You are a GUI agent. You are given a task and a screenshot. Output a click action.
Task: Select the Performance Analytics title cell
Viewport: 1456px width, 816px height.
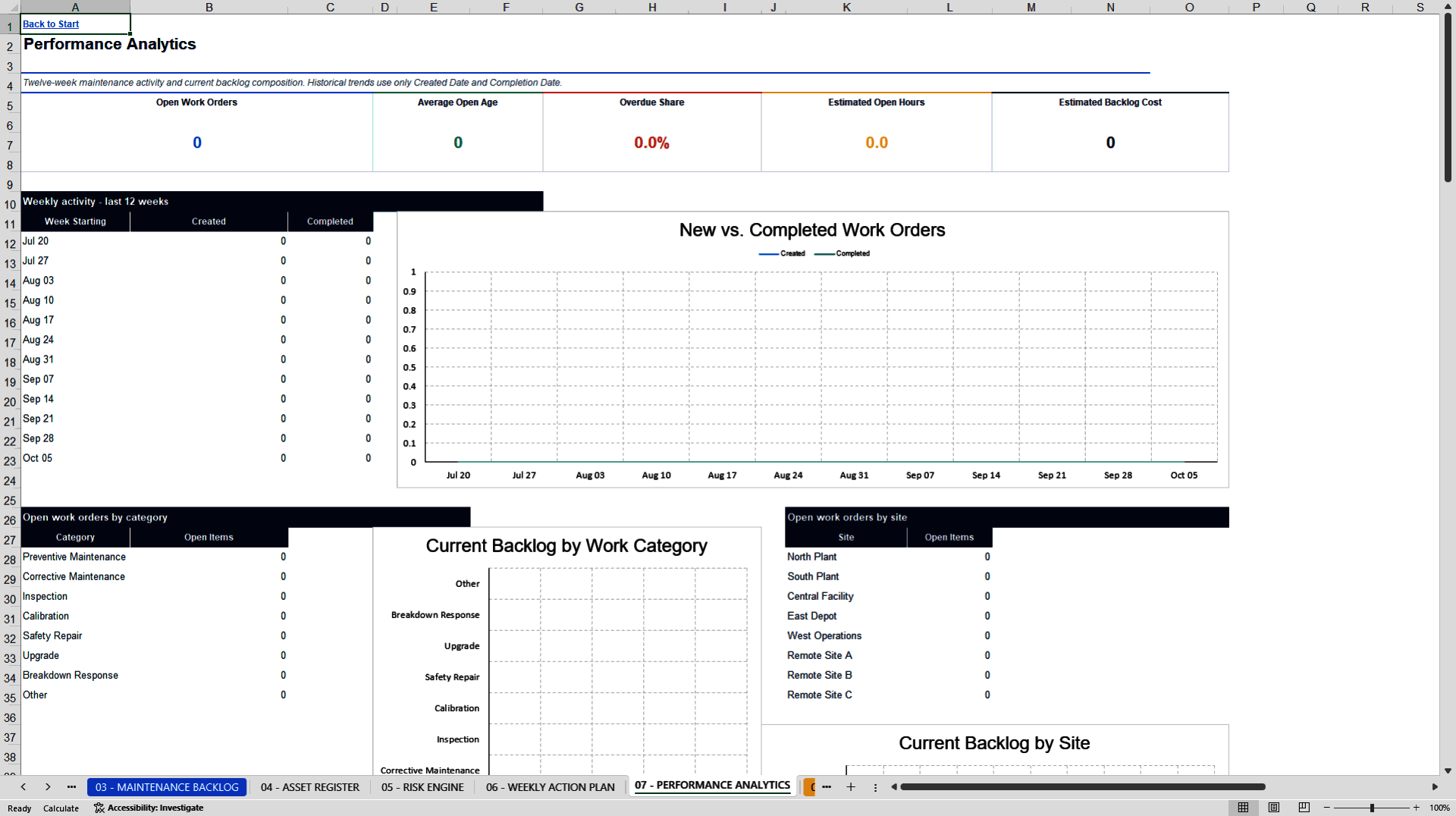[x=109, y=44]
